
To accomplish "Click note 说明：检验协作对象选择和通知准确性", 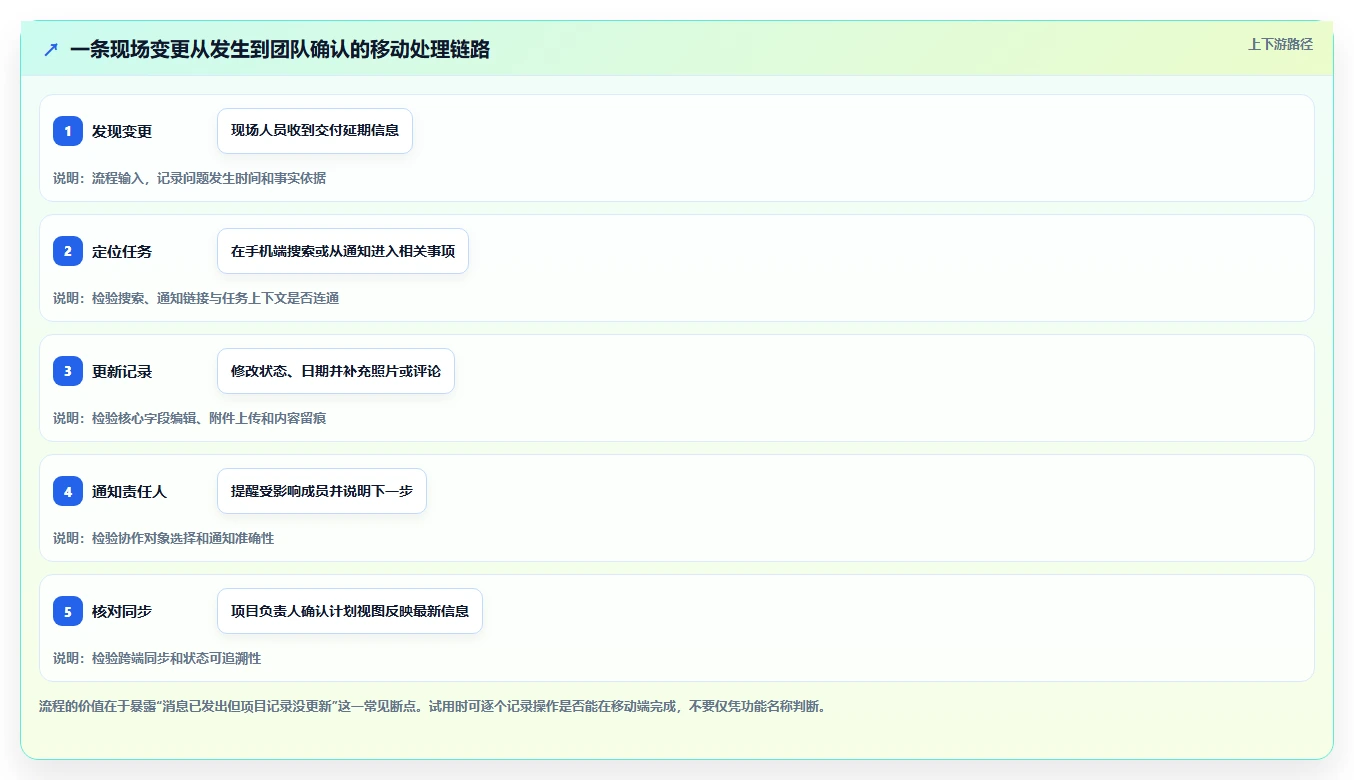I will coord(163,538).
